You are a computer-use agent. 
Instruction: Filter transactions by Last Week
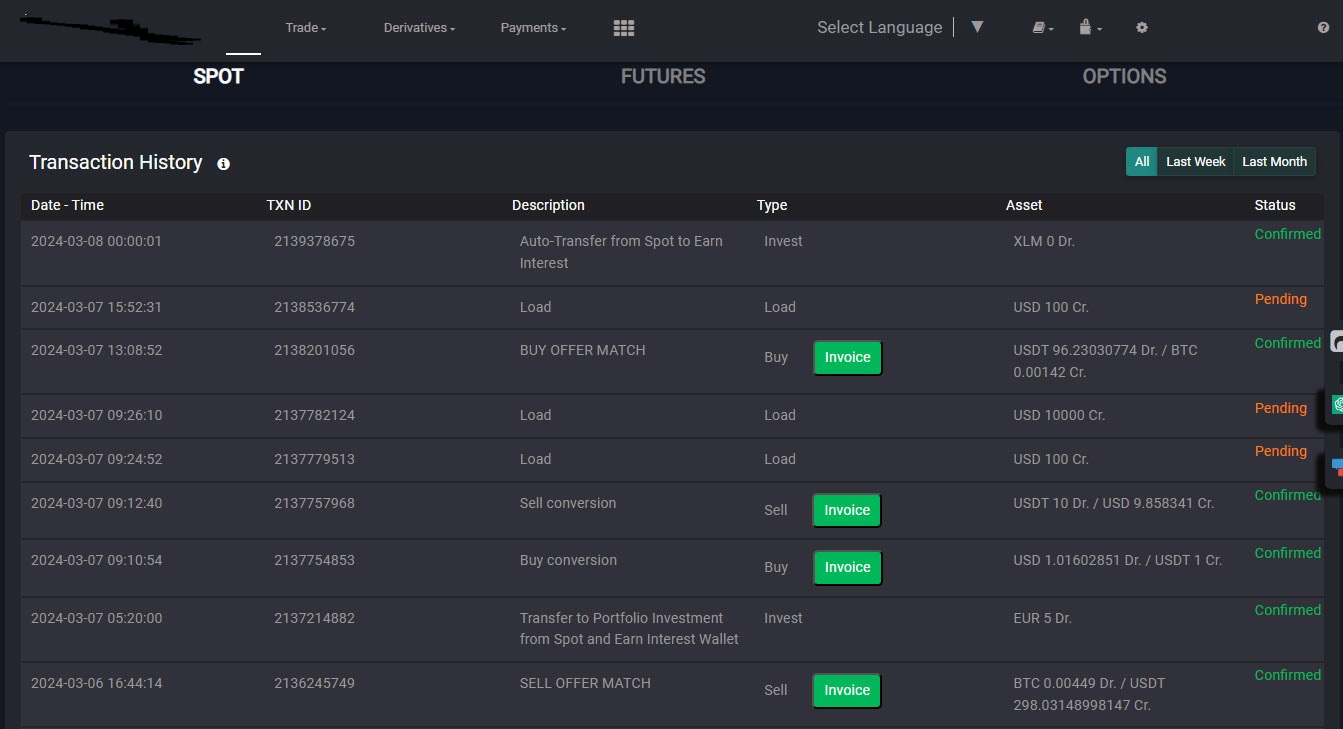click(x=1195, y=162)
